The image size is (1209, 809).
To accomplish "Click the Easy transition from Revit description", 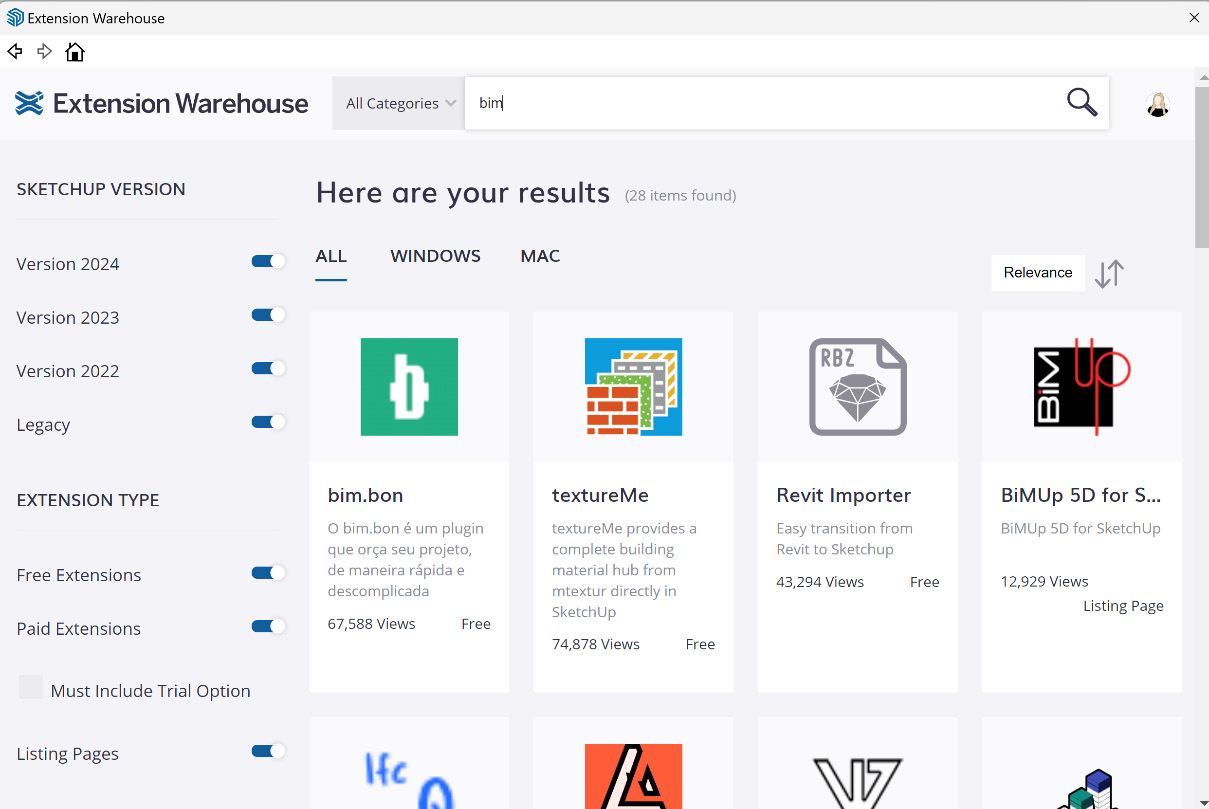I will 845,539.
